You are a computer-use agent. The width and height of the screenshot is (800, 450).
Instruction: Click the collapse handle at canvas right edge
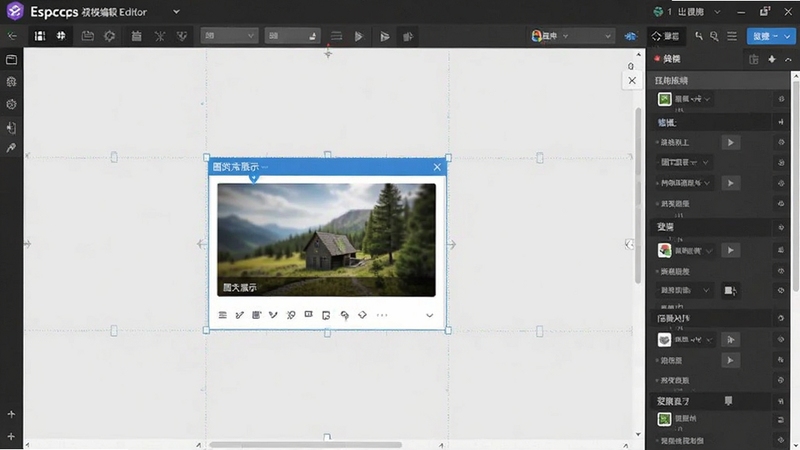[x=629, y=244]
